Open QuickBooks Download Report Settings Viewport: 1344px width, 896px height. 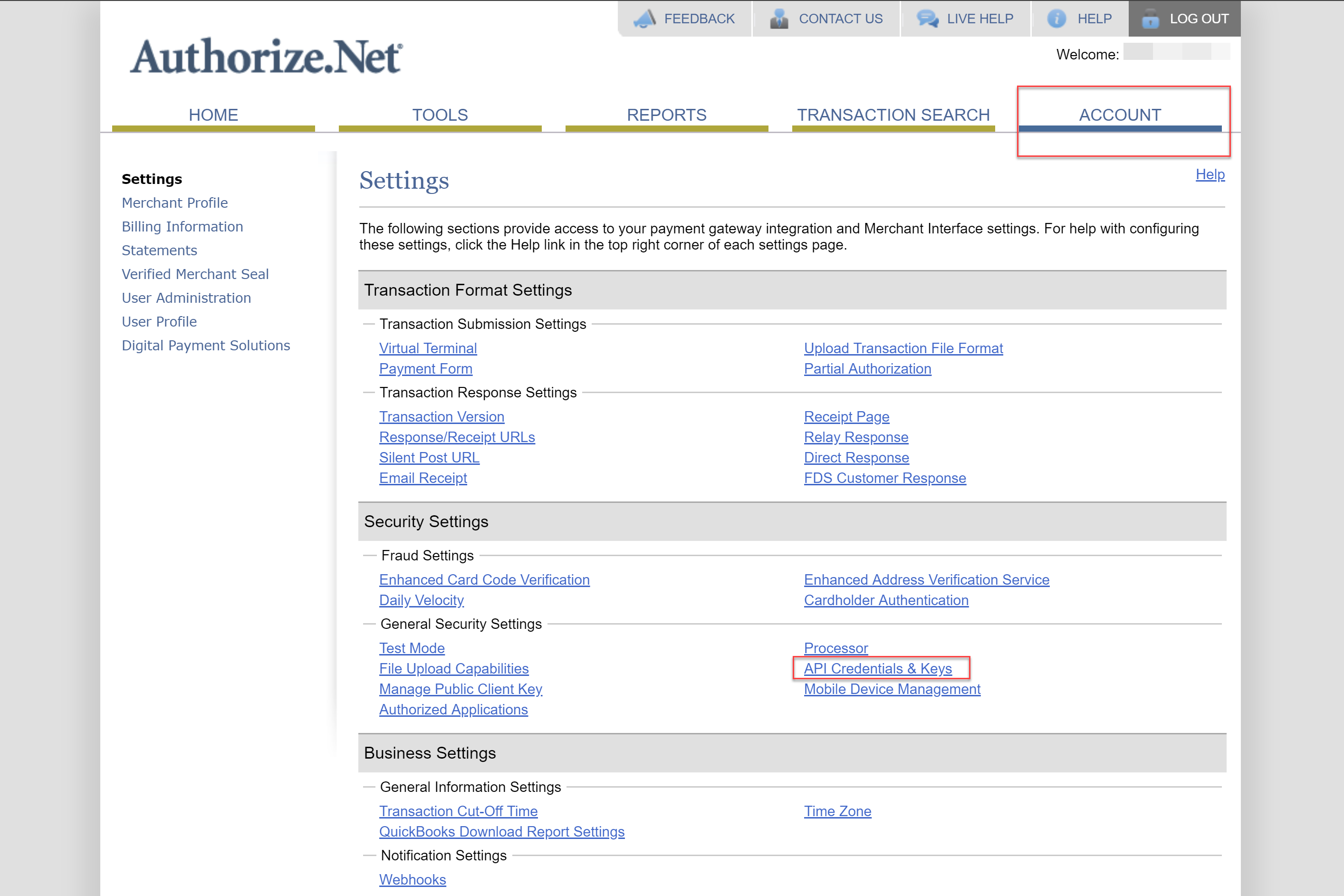[x=501, y=832]
